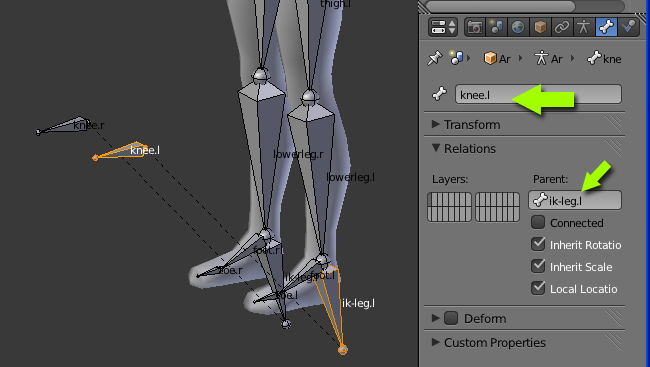Switch to World properties tab
The image size is (650, 367).
518,27
